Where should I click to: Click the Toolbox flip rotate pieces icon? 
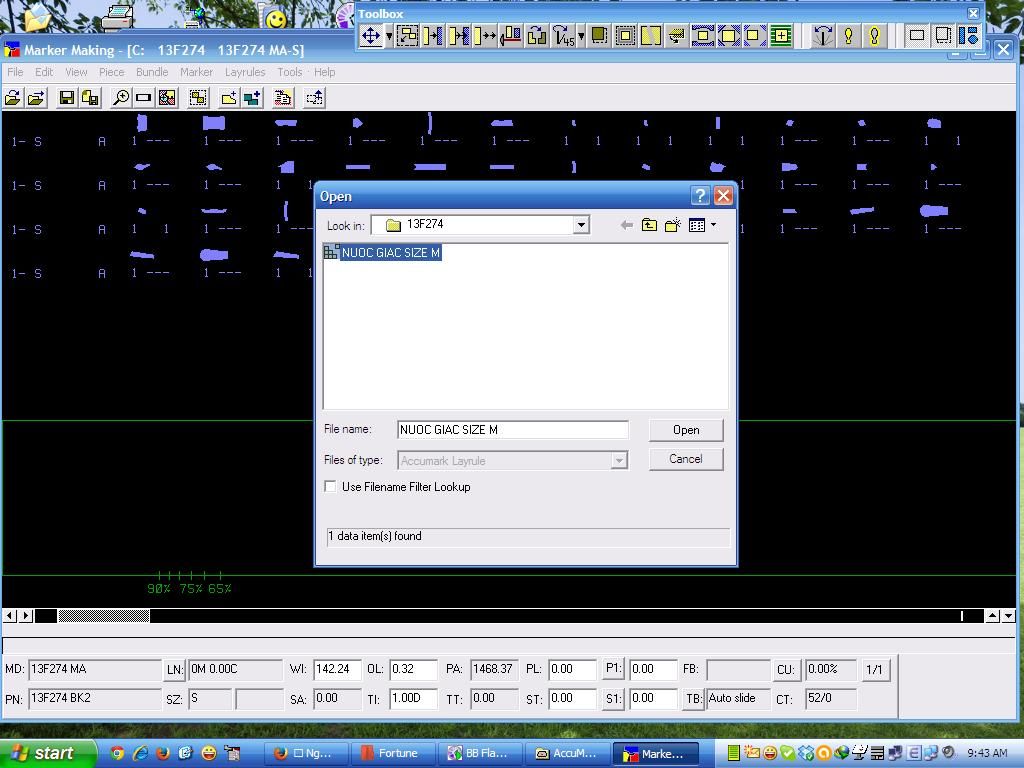coord(536,35)
